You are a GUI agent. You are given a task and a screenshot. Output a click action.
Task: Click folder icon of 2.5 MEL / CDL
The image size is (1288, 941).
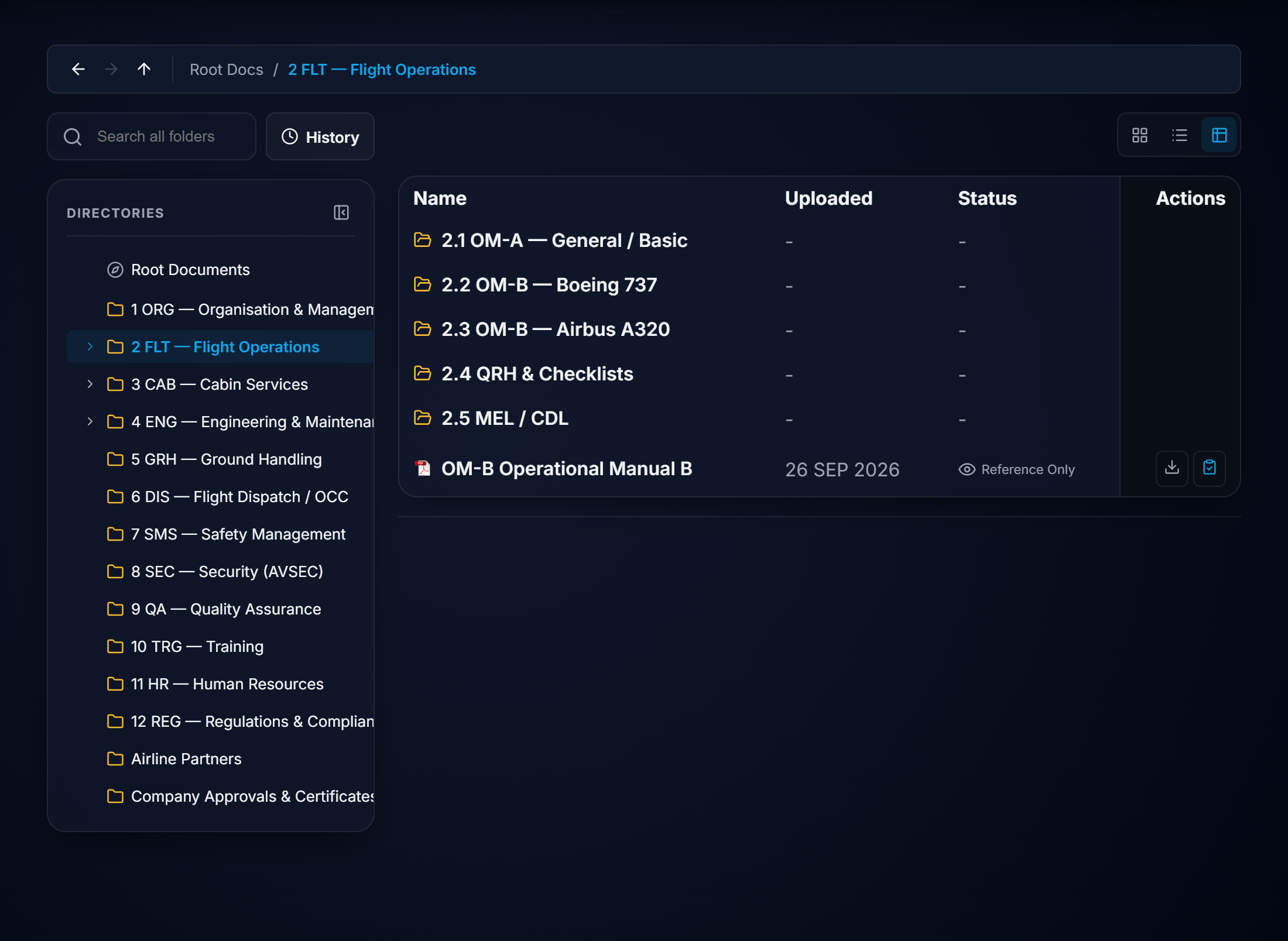point(423,418)
